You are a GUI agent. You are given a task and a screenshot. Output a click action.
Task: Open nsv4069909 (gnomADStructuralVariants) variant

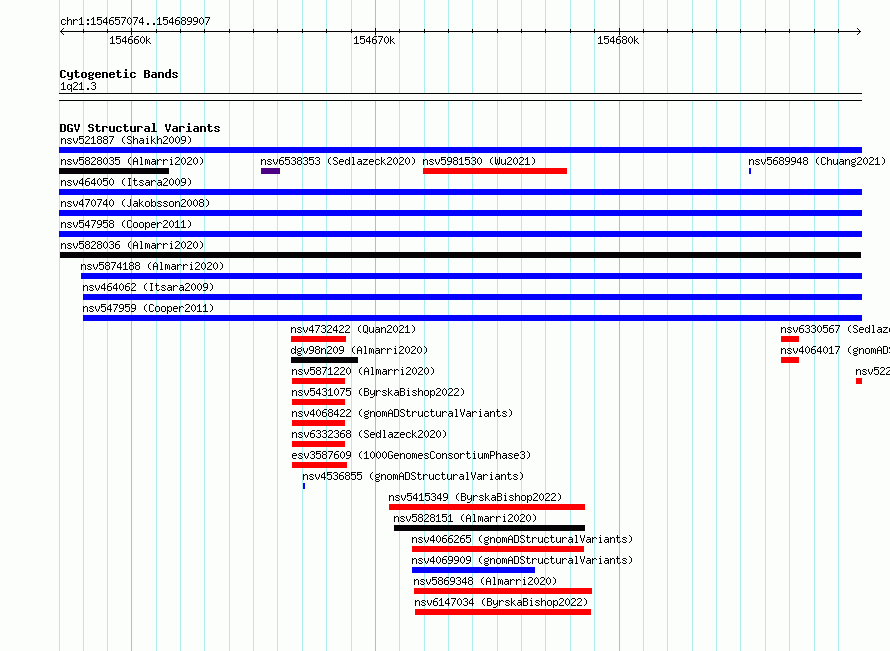pyautogui.click(x=522, y=560)
